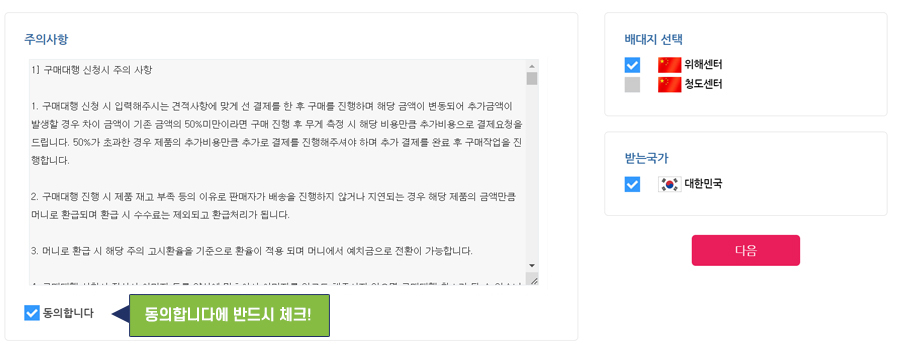Click the 대한민국 label text
The image size is (900, 361).
click(x=703, y=184)
